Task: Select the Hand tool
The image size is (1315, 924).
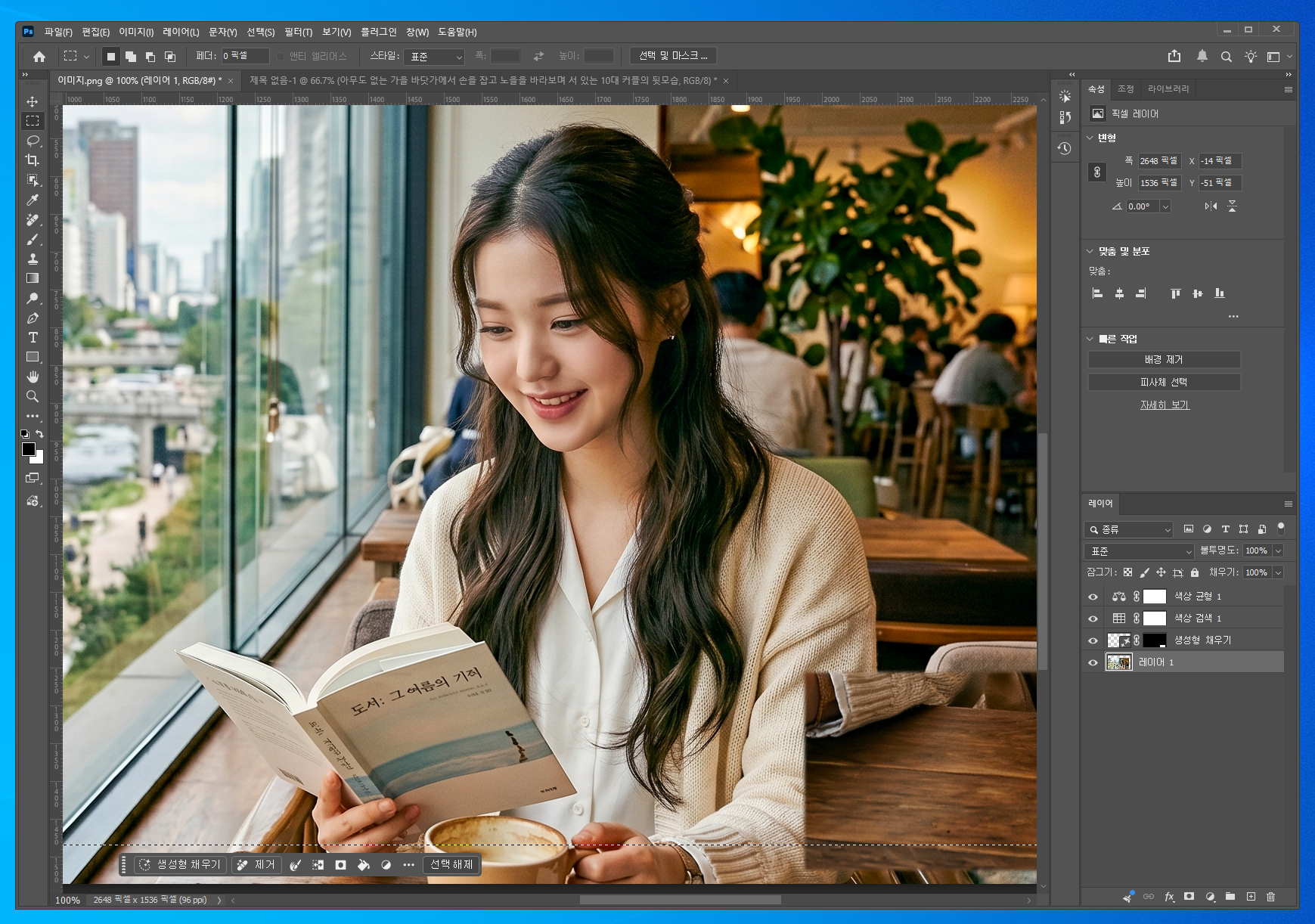Action: (33, 377)
